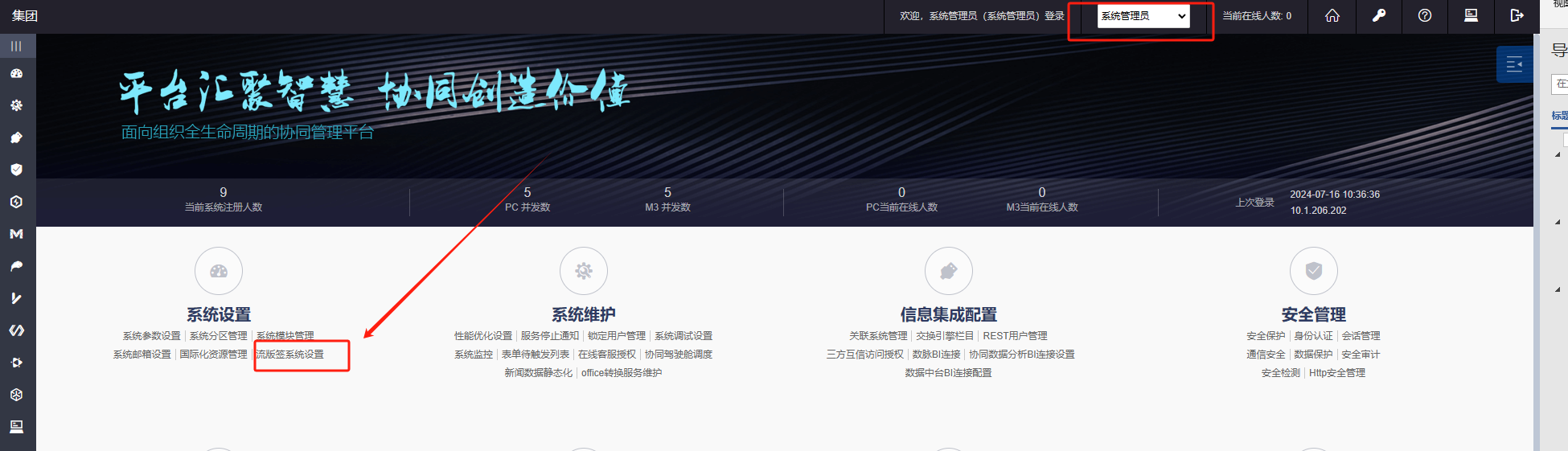
Task: Open the shield security icon in sidebar
Action: click(16, 170)
